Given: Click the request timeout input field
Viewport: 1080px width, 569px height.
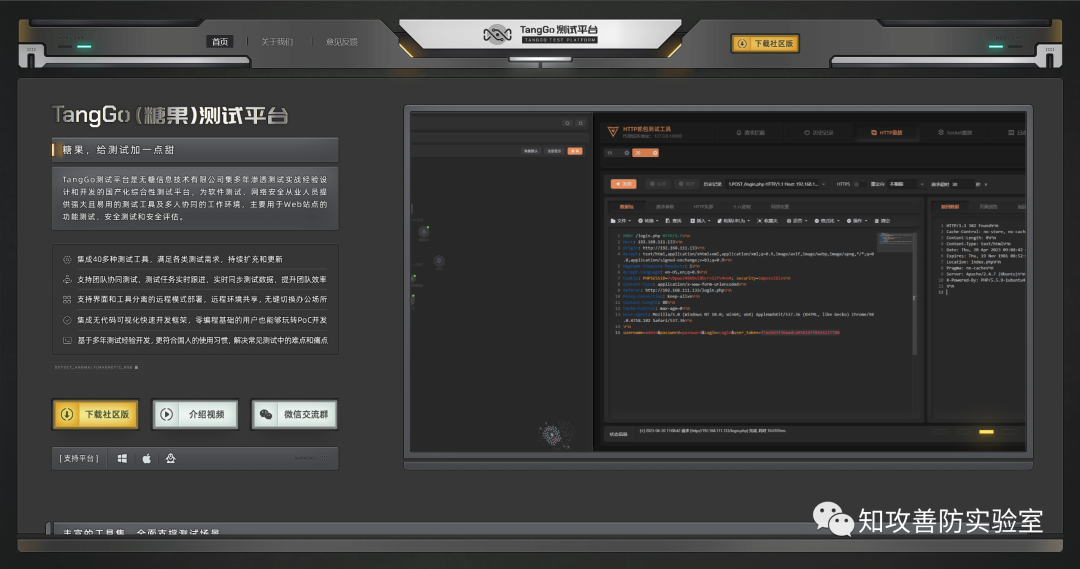Looking at the screenshot, I should tap(962, 184).
